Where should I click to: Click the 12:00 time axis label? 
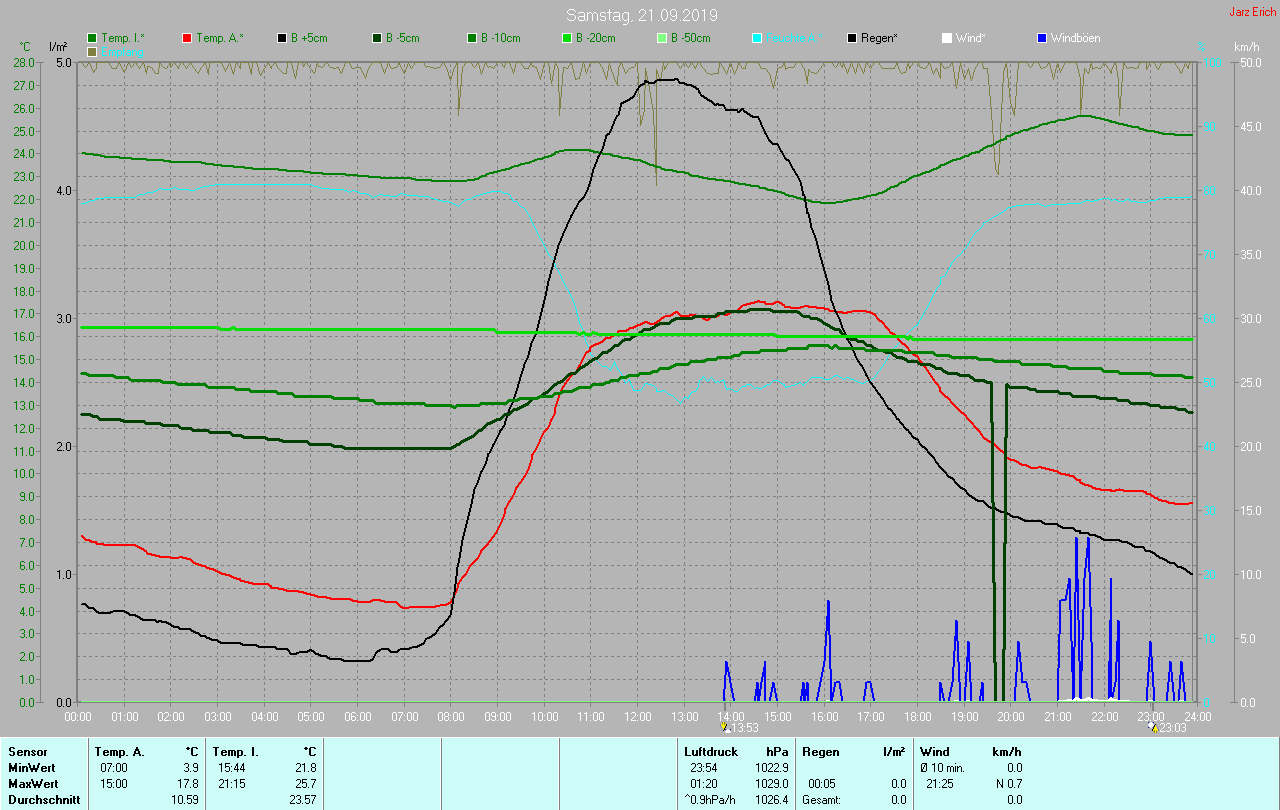point(638,717)
